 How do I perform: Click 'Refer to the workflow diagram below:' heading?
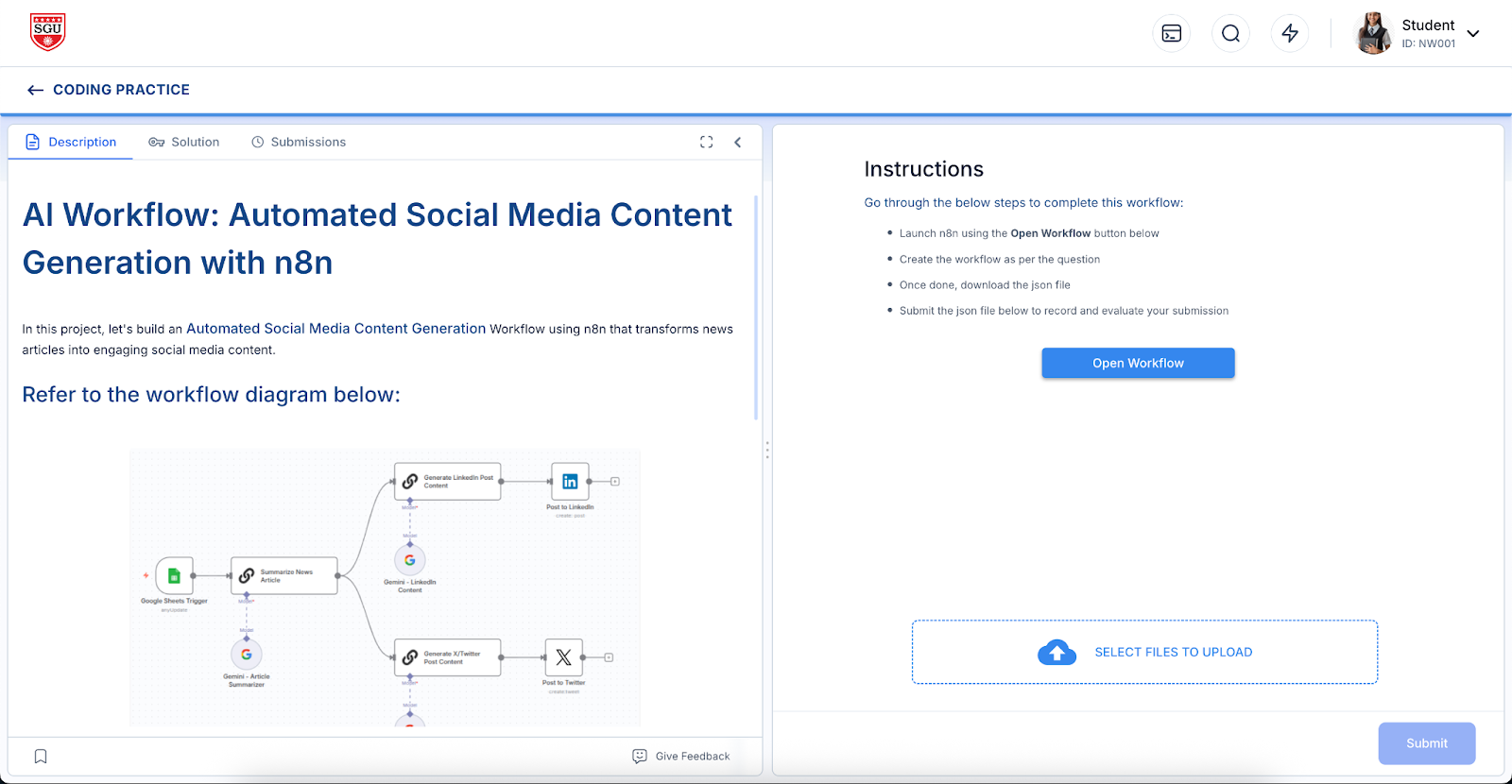(x=212, y=395)
